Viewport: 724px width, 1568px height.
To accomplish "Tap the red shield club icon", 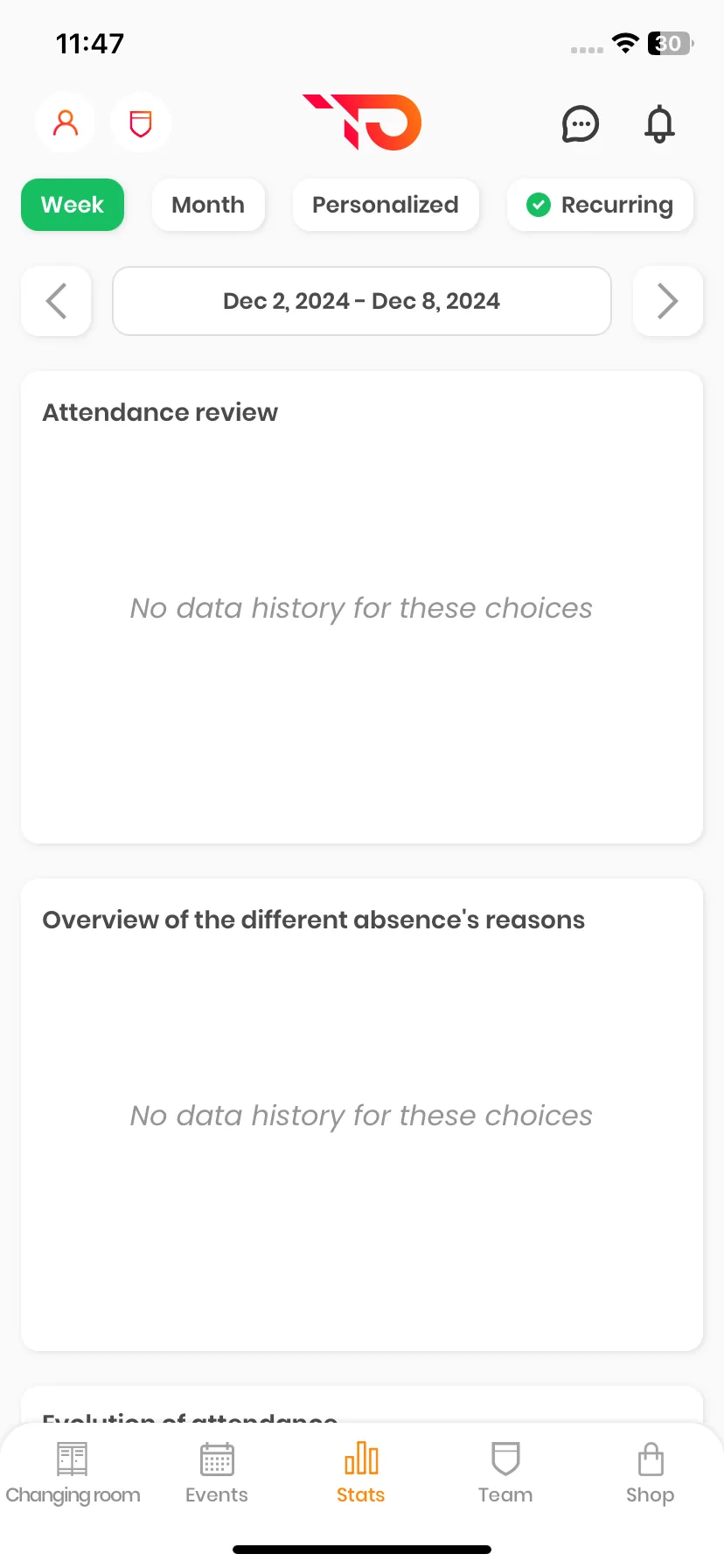I will (141, 122).
